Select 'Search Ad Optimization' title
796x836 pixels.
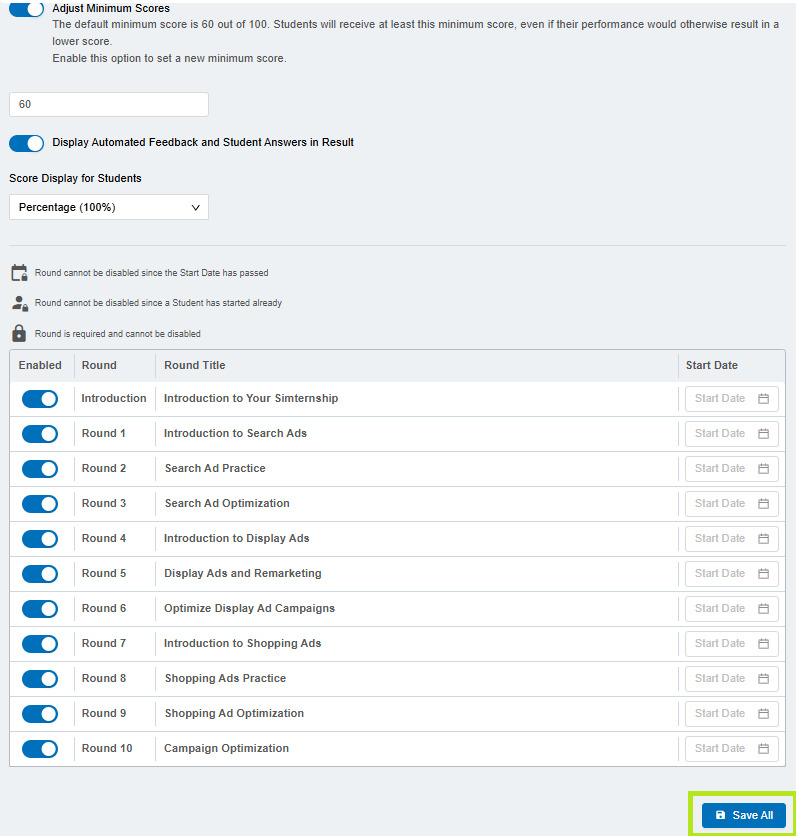tap(227, 503)
